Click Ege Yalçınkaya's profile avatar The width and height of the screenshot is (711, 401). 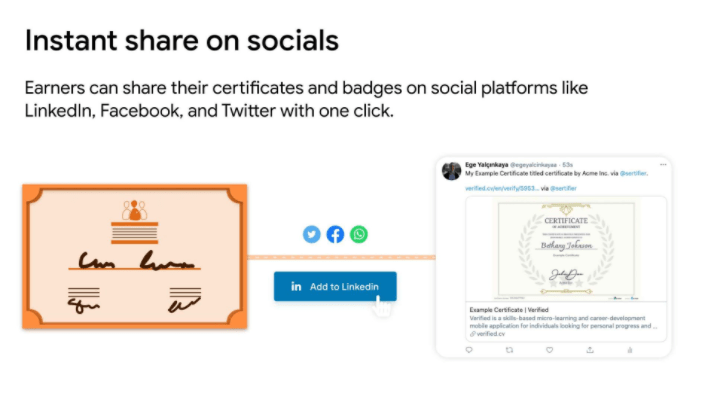[x=452, y=170]
